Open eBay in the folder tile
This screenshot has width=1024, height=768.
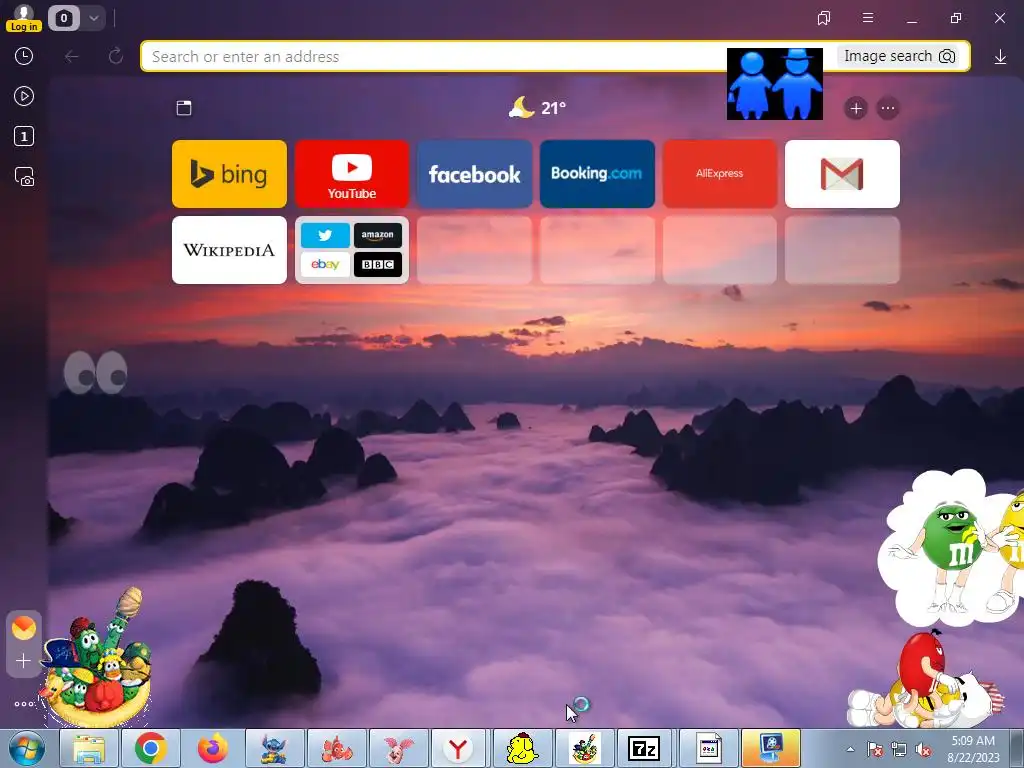coord(325,264)
